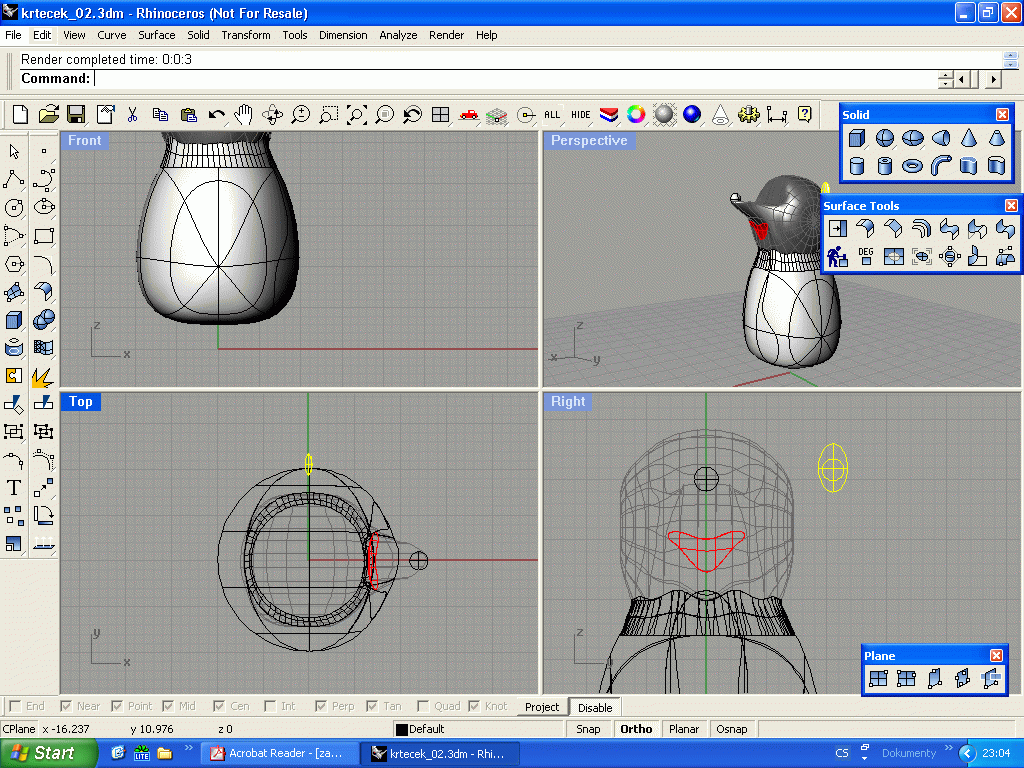Image resolution: width=1024 pixels, height=768 pixels.
Task: Open a file with the Open folder icon
Action: pos(48,115)
